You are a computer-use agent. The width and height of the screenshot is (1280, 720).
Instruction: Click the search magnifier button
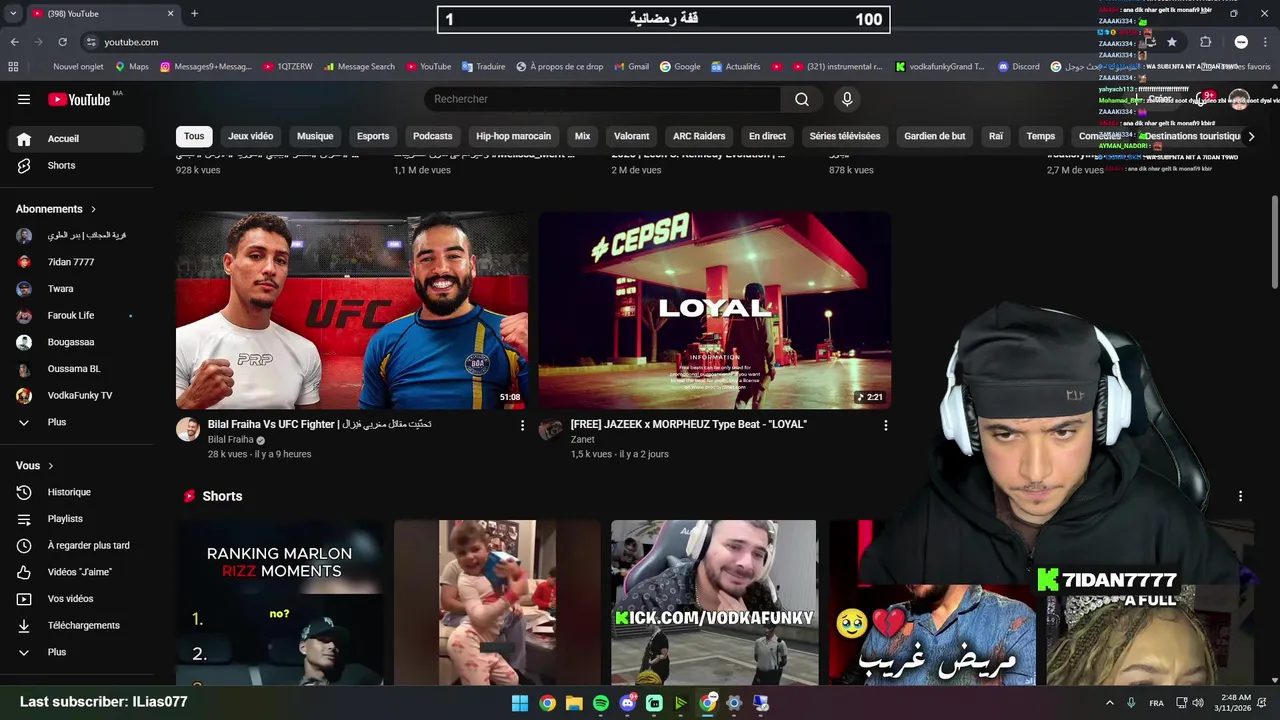click(x=802, y=99)
